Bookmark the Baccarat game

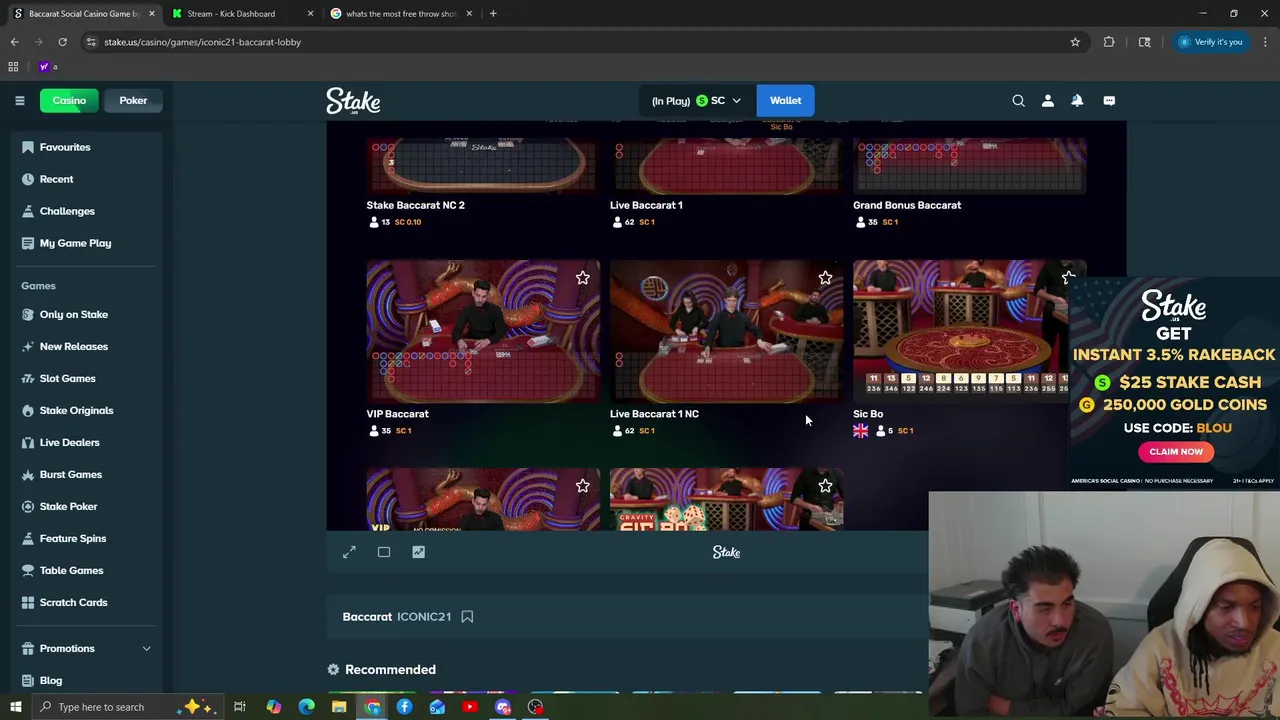click(467, 617)
